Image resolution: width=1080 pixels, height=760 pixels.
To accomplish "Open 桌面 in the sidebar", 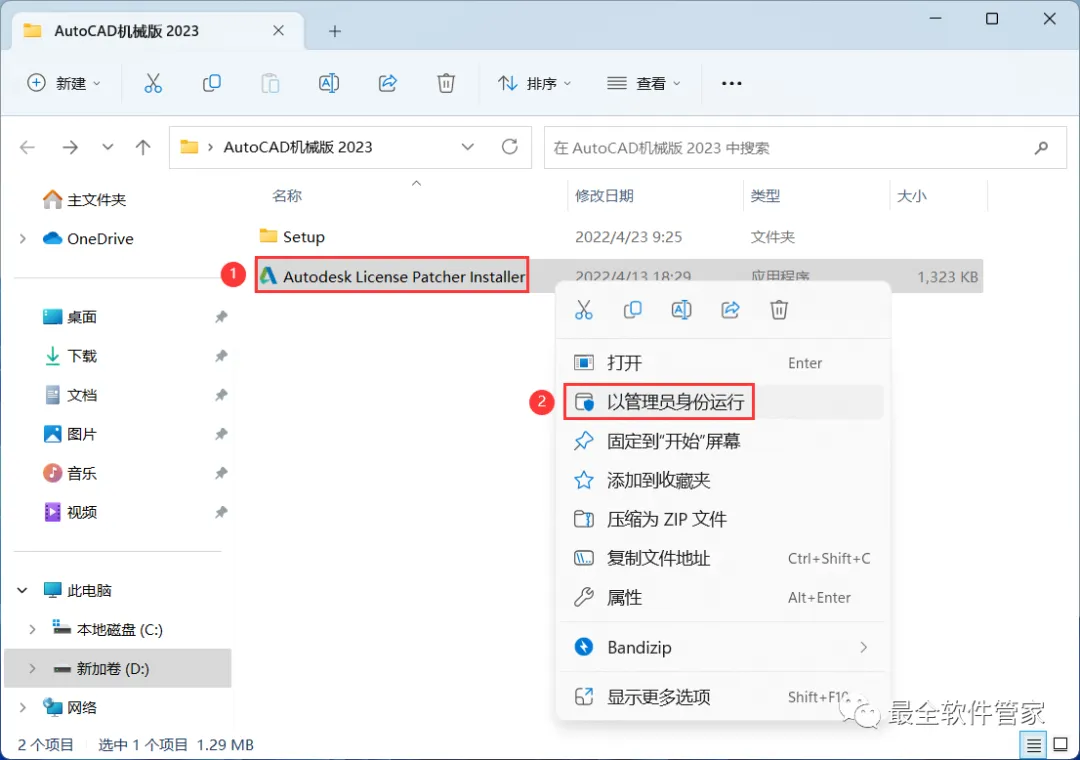I will coord(70,317).
